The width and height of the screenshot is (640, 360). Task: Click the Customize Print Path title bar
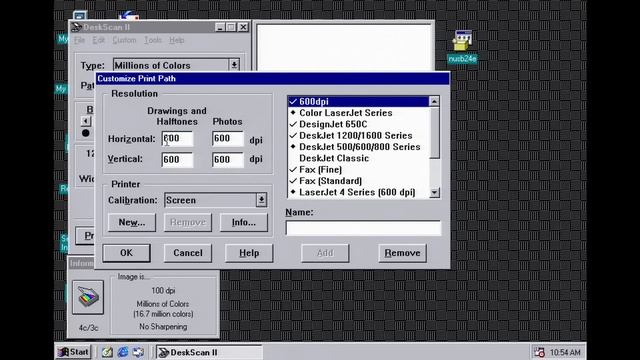[x=273, y=78]
